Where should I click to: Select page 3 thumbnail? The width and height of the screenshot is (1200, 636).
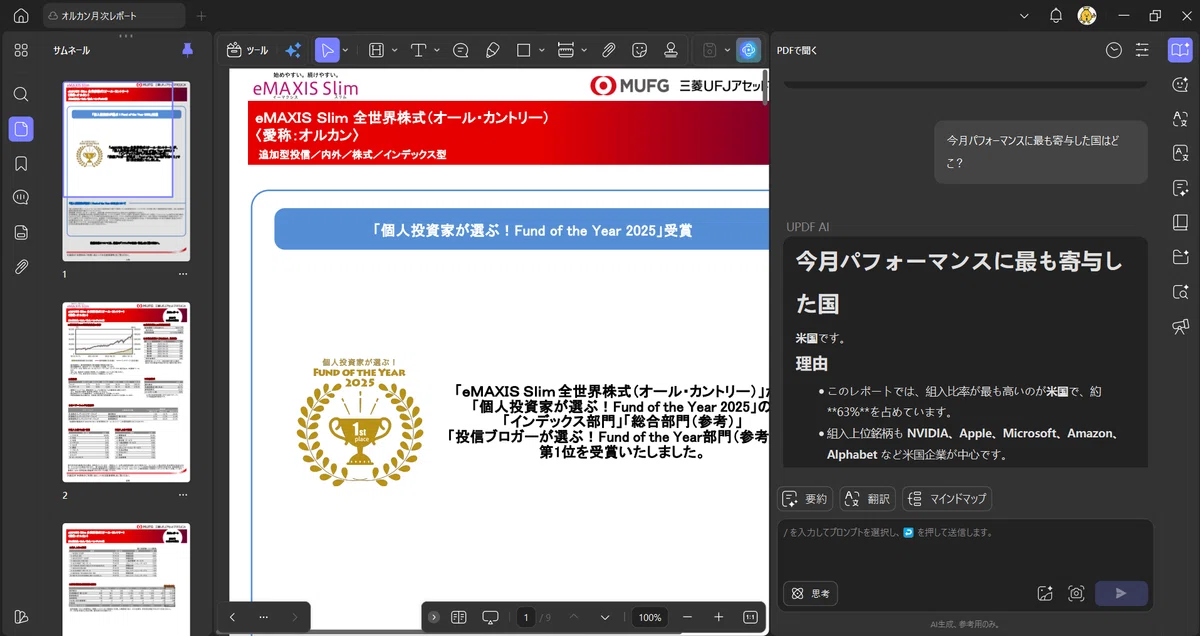[126, 579]
